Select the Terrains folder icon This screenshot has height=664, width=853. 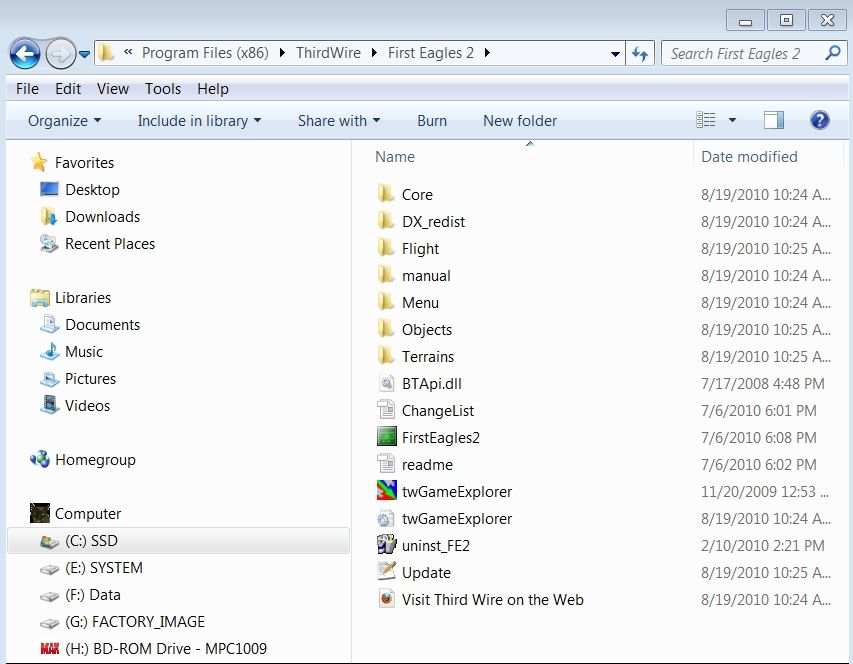386,355
